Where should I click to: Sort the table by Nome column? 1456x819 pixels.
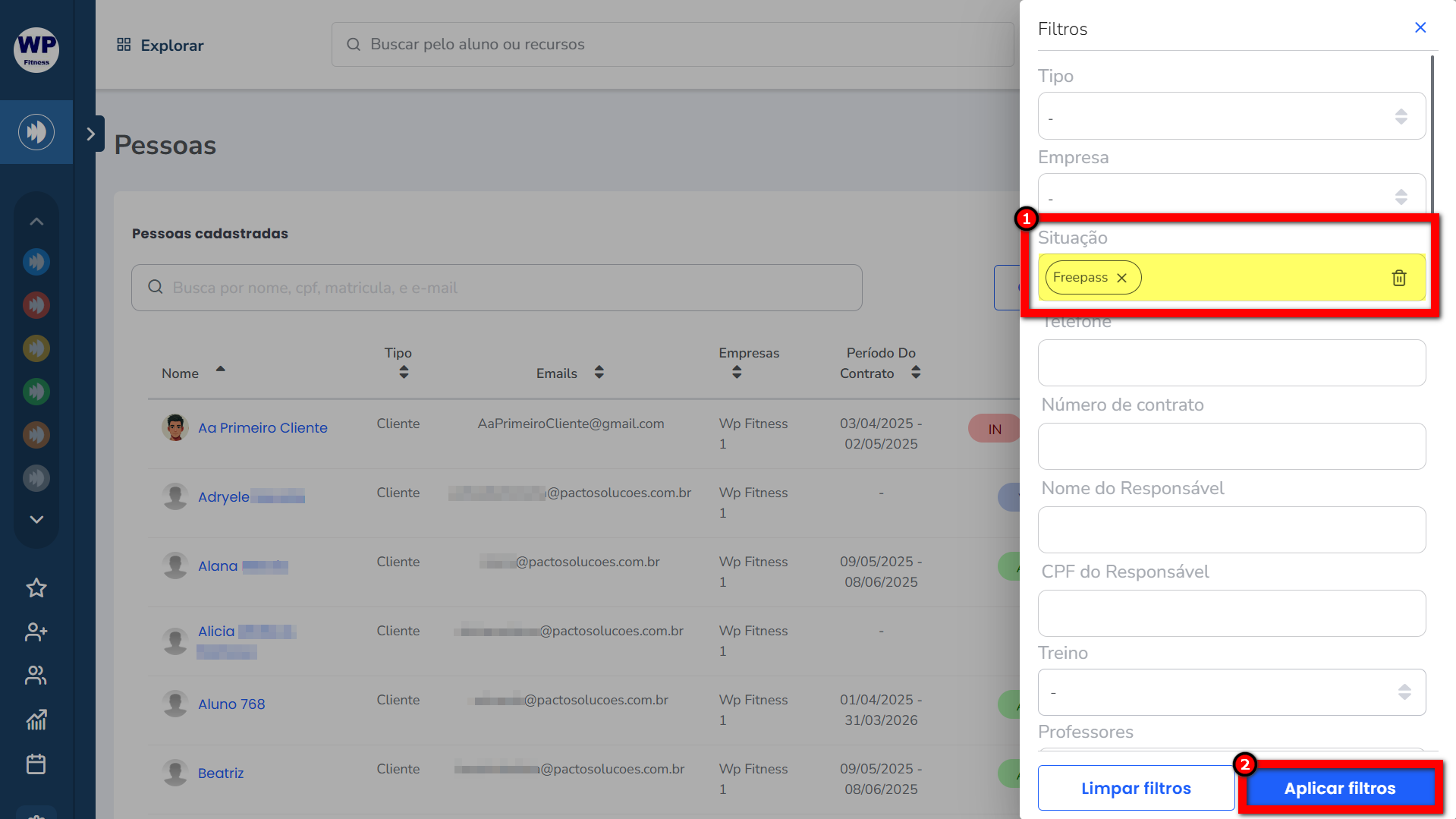pos(220,370)
